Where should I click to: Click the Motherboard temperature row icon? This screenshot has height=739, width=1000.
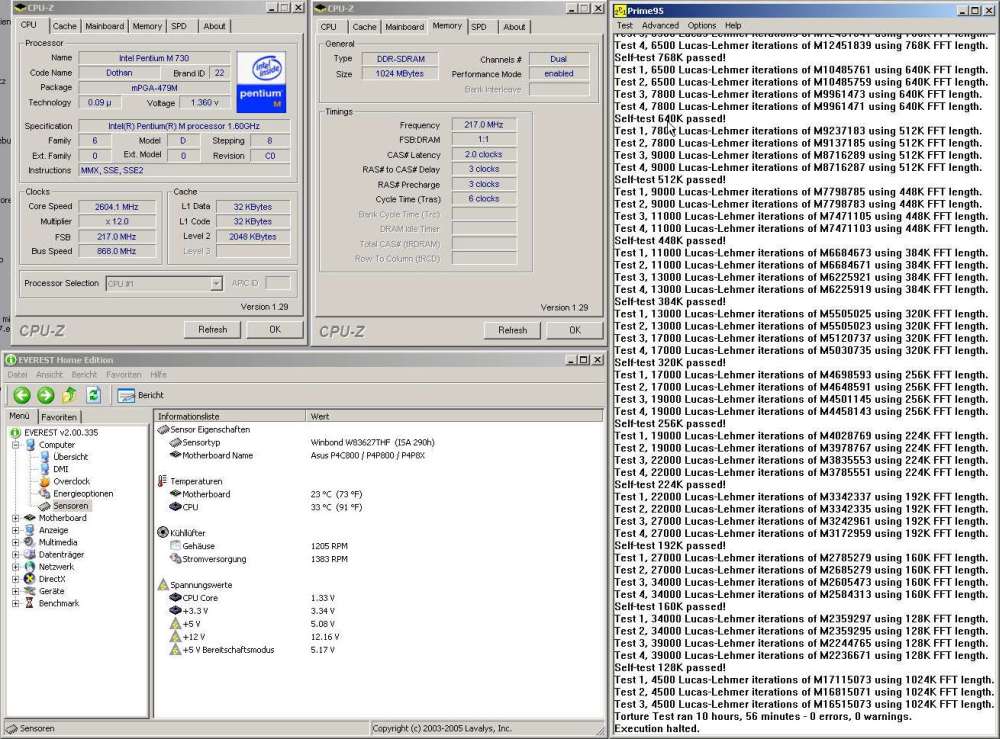click(x=175, y=494)
